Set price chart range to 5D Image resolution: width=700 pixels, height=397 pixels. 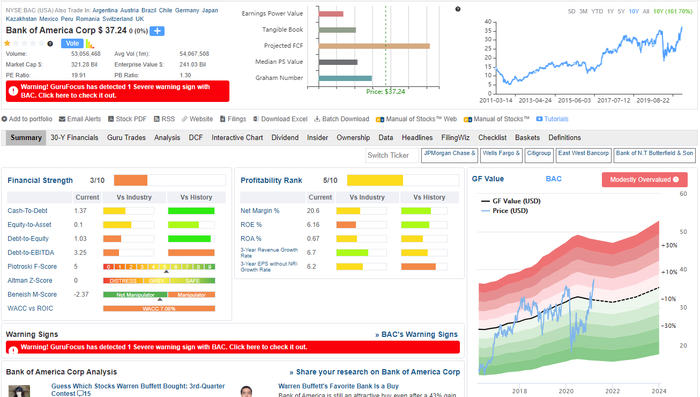571,12
